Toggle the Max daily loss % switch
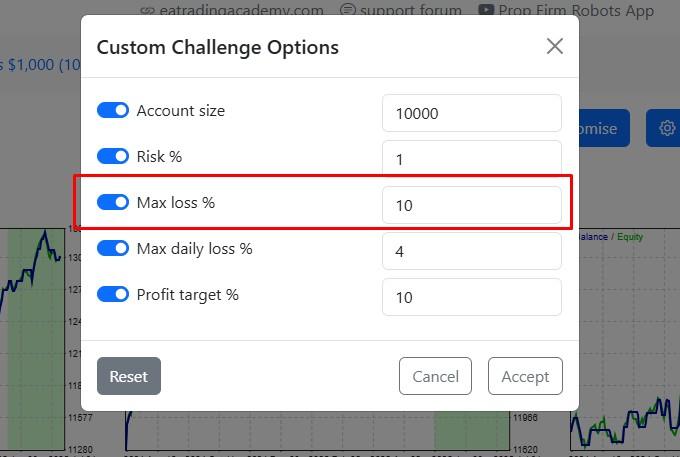680x457 pixels. coord(113,248)
